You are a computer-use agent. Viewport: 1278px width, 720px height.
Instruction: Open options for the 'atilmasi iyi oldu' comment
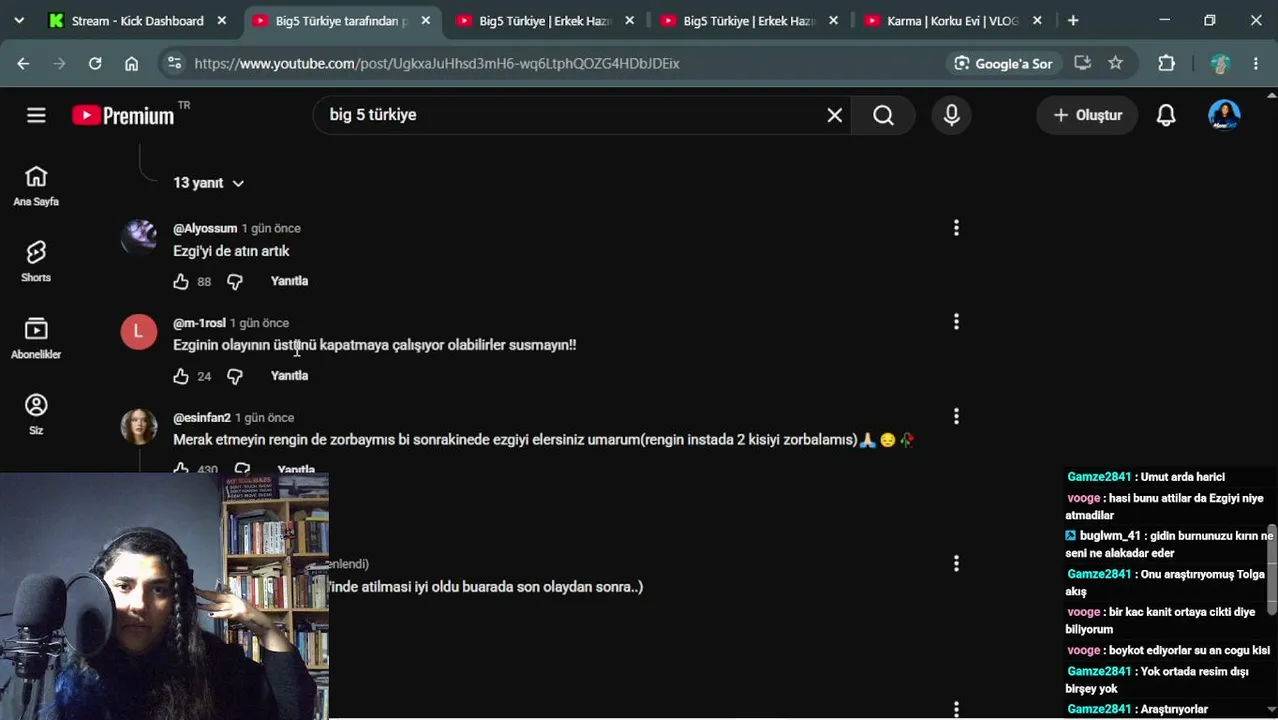(956, 564)
